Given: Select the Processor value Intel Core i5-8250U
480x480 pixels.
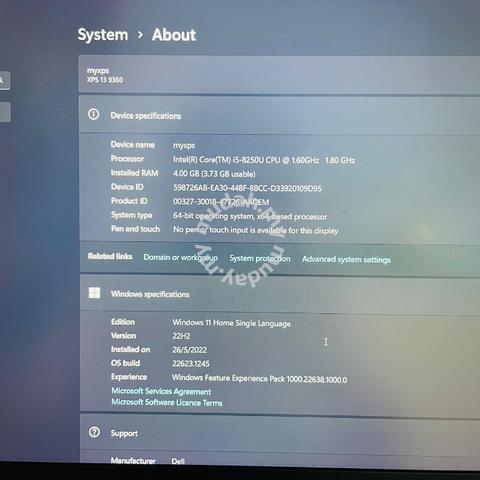Looking at the screenshot, I should pos(264,160).
